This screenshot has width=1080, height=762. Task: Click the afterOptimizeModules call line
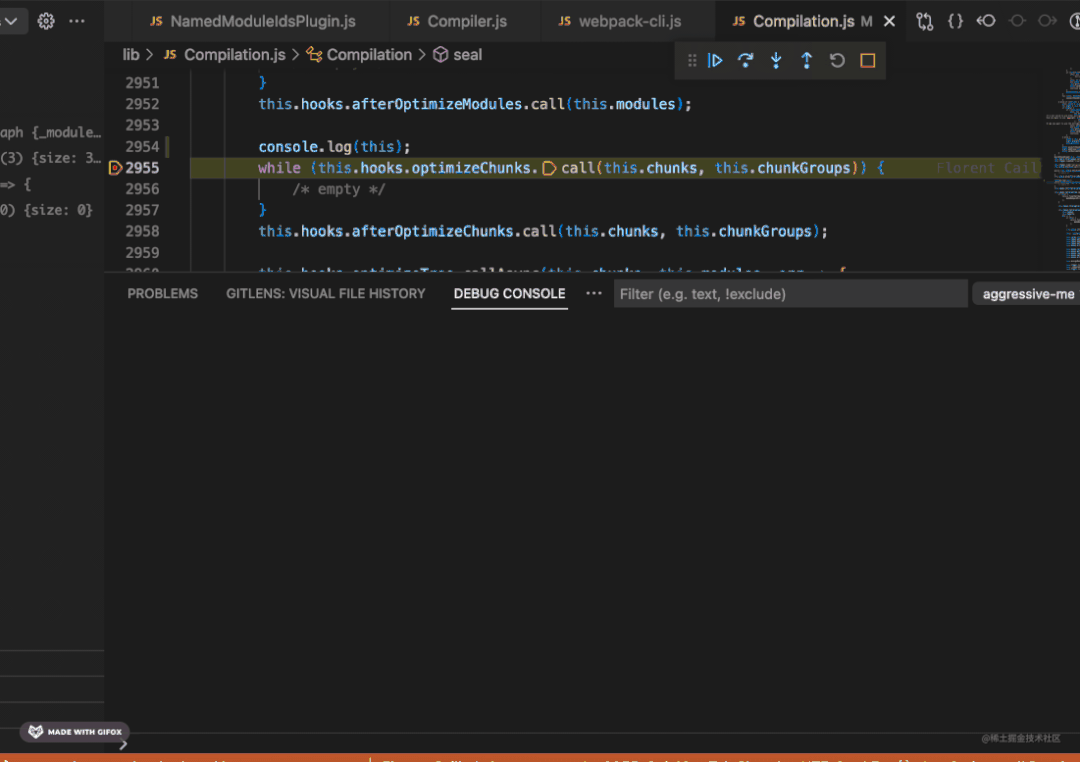click(x=475, y=104)
